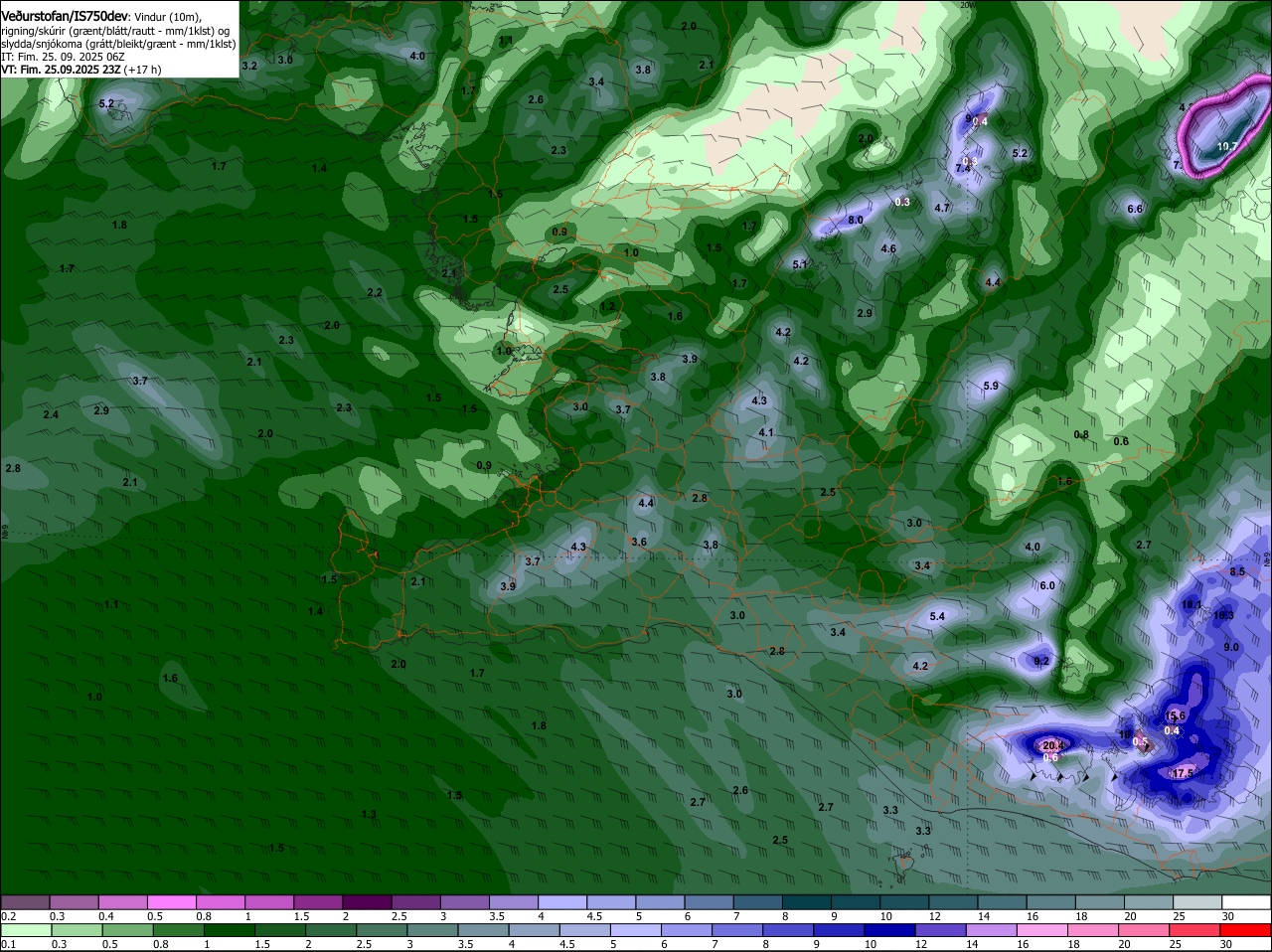Click the periwinkle 6 swatch in lower legend row
This screenshot has width=1272, height=952.
(x=689, y=930)
